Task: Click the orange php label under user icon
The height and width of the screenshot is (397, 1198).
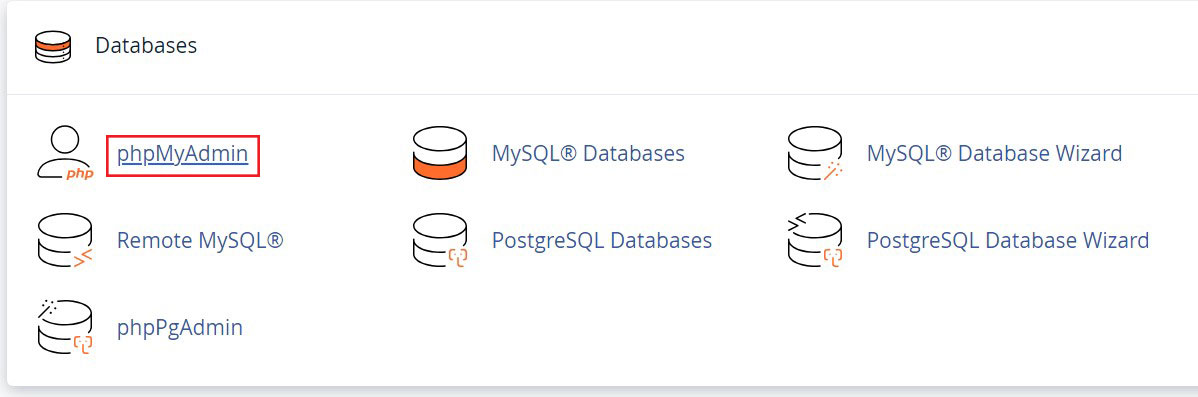Action: point(79,174)
